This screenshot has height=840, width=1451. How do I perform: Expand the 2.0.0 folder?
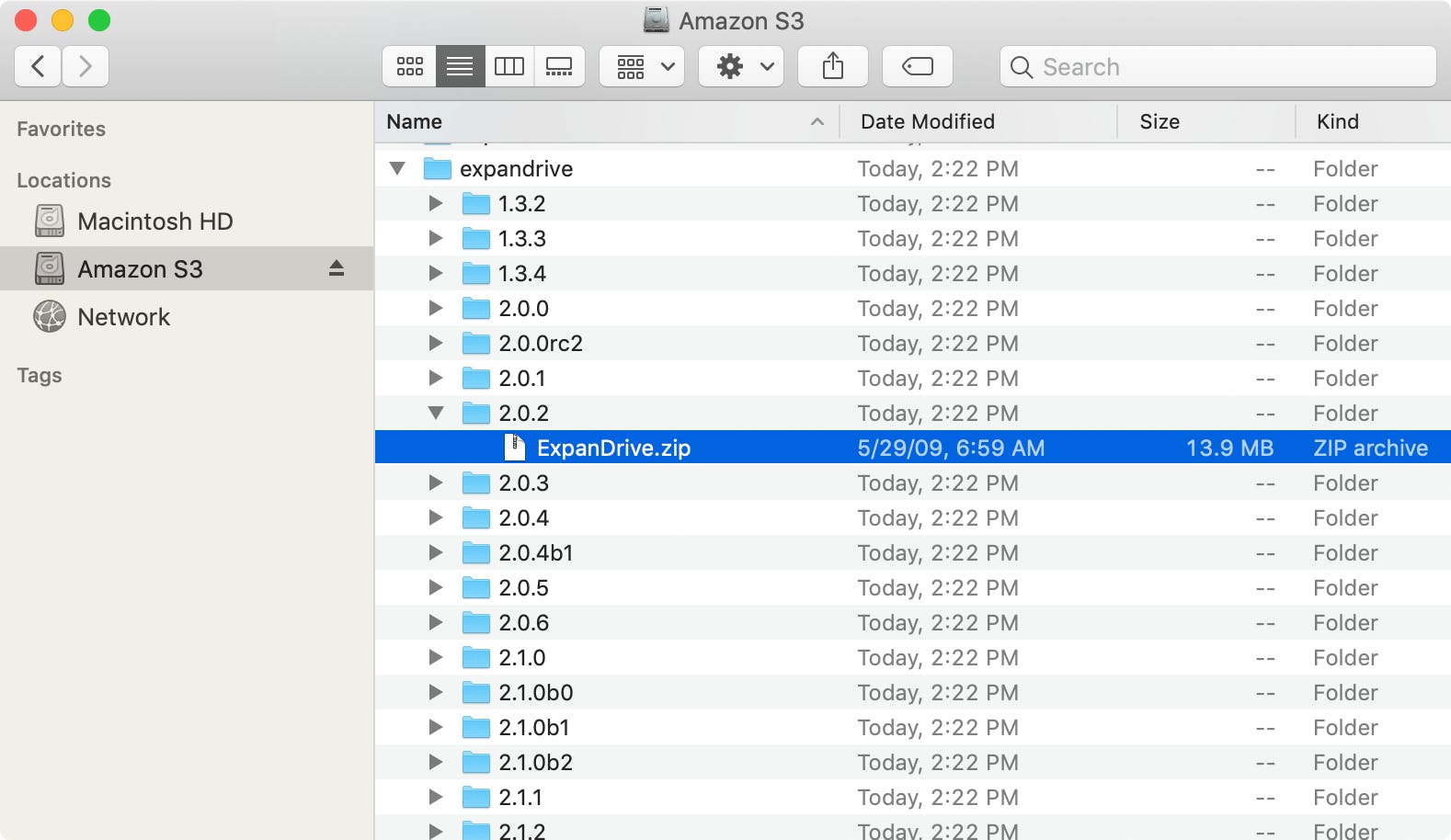tap(436, 308)
